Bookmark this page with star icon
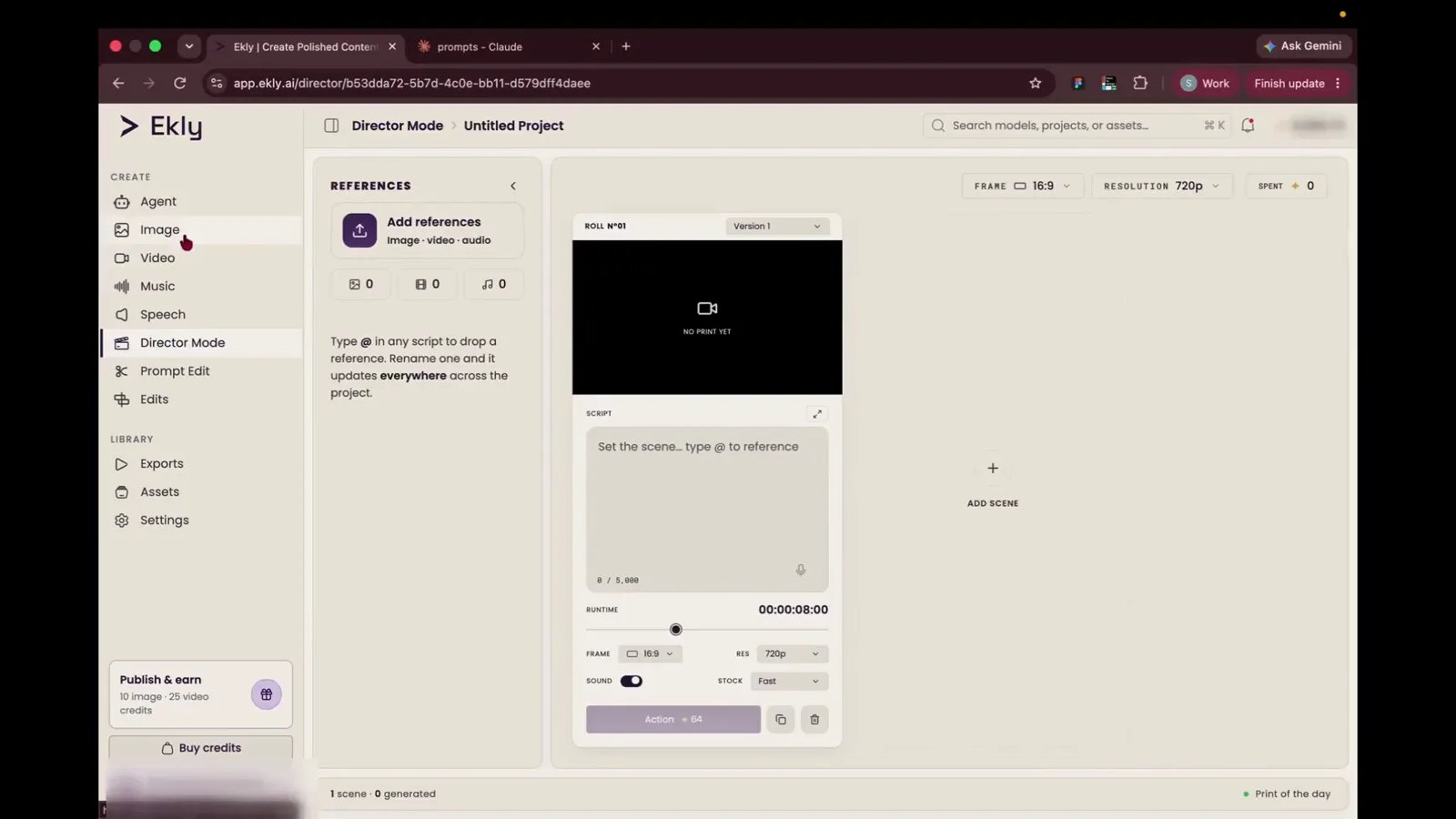This screenshot has height=819, width=1456. pyautogui.click(x=1035, y=83)
